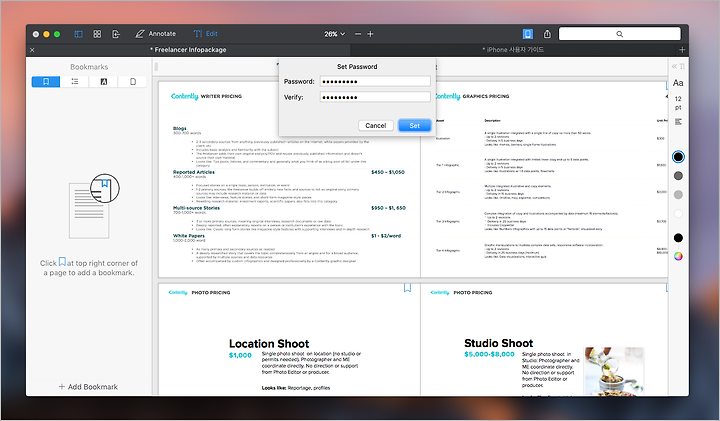
Task: Select the Freelancer Infopackage tab
Action: click(x=188, y=50)
